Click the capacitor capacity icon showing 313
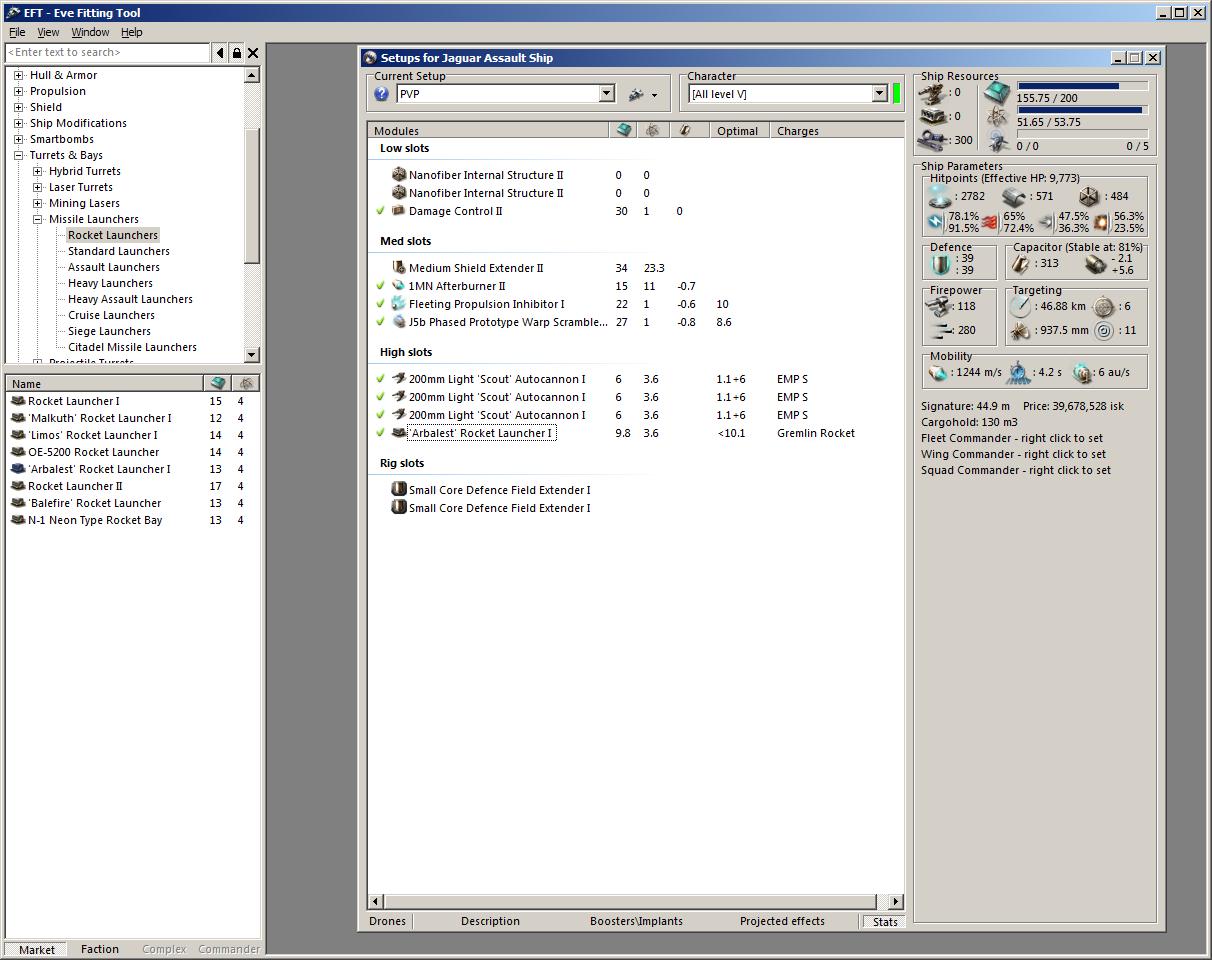Screen dimensions: 1212x960 [1020, 264]
